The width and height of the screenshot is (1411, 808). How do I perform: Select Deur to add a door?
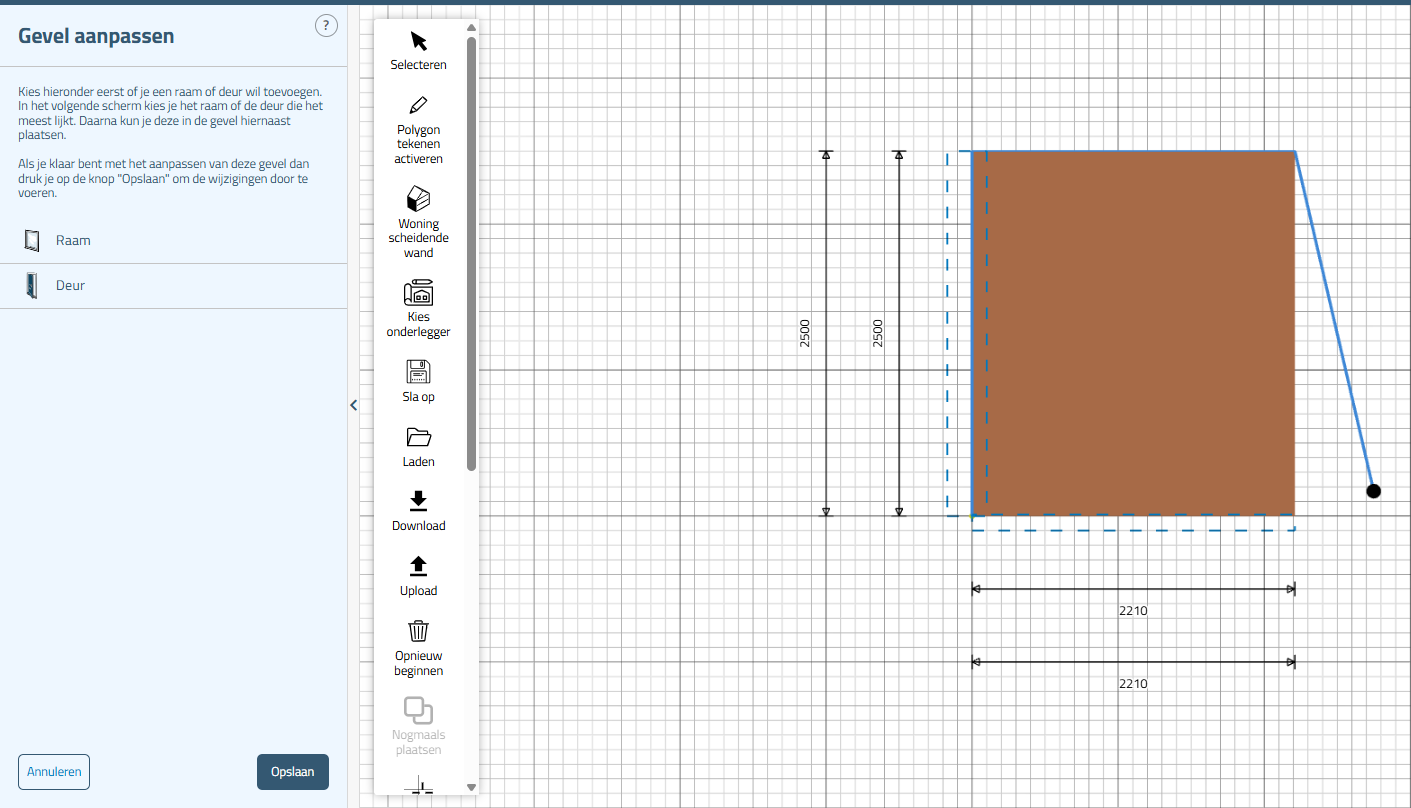(70, 286)
